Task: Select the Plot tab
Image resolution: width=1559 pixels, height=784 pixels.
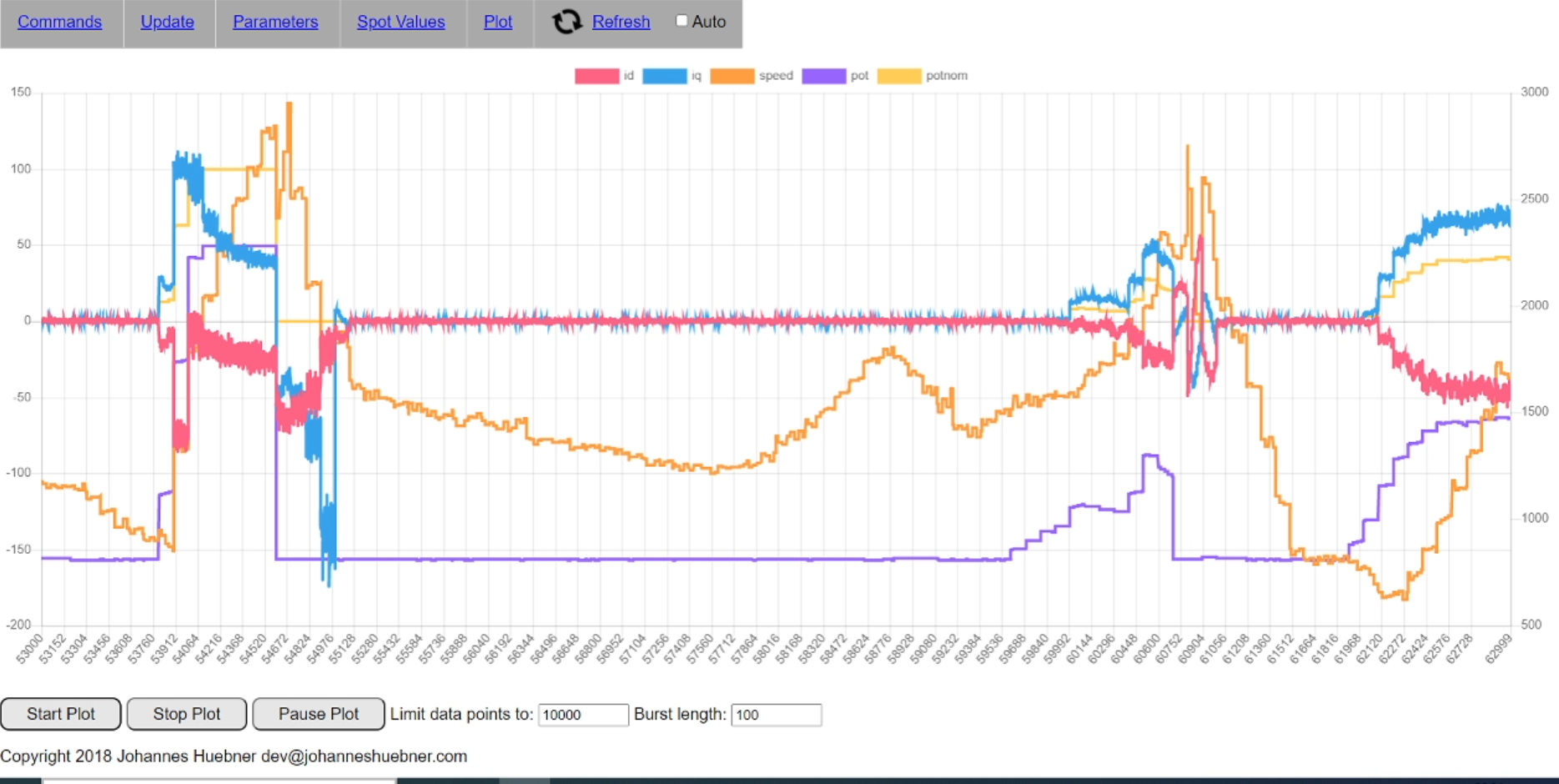Action: tap(498, 22)
